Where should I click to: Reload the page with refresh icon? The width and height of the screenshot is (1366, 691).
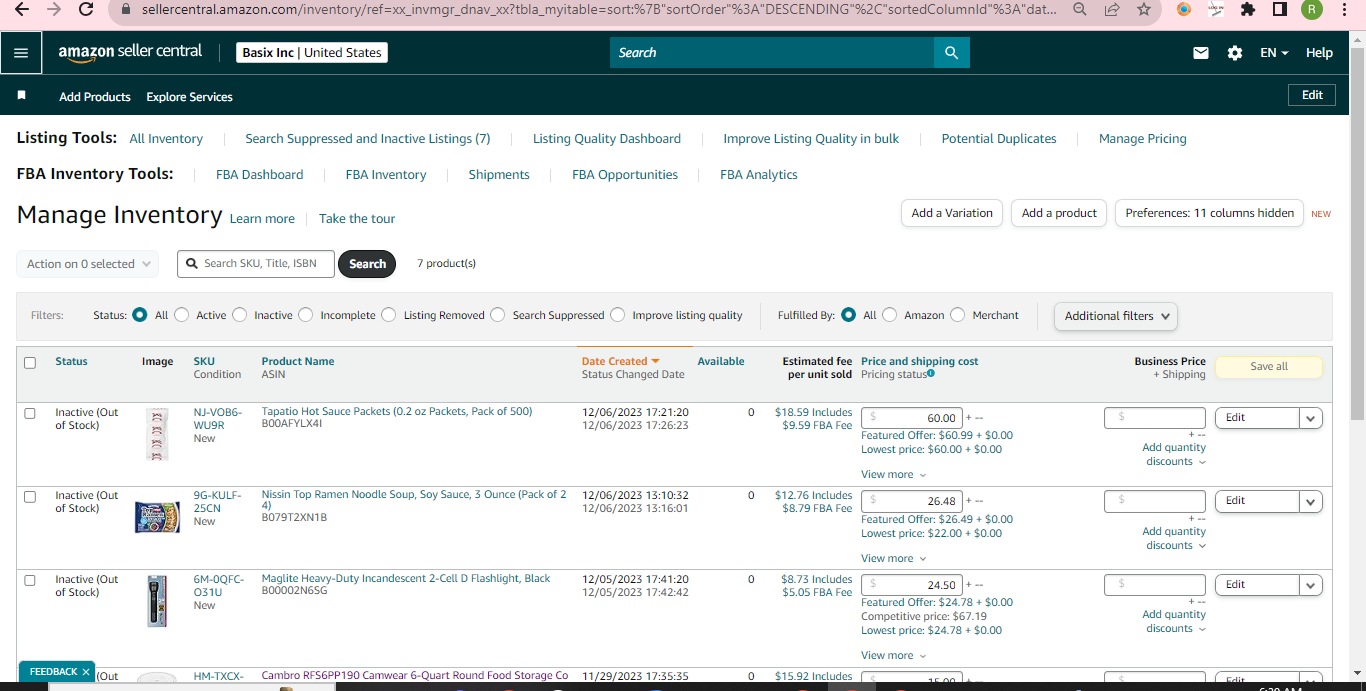coord(86,9)
